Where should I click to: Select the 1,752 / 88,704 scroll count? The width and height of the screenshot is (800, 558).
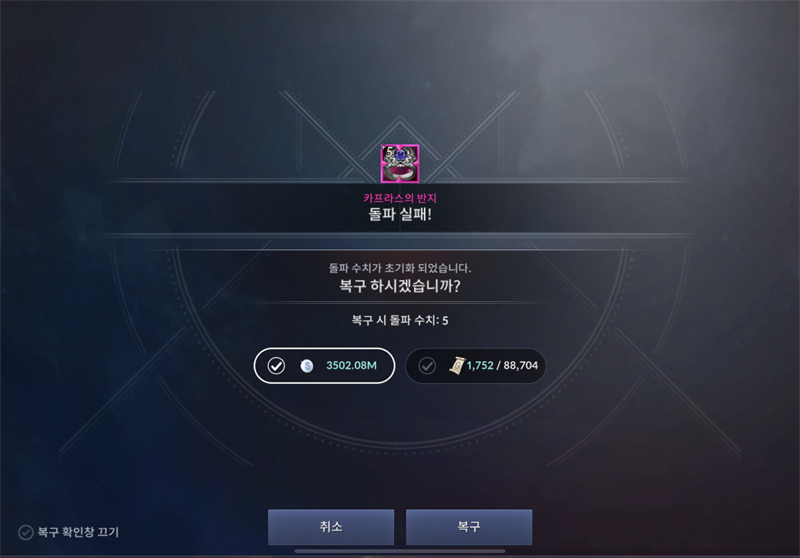502,366
